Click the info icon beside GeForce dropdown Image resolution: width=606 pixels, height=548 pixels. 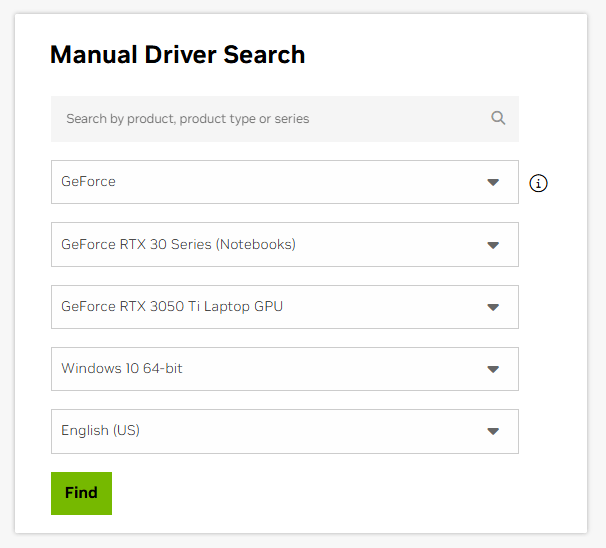coord(539,183)
